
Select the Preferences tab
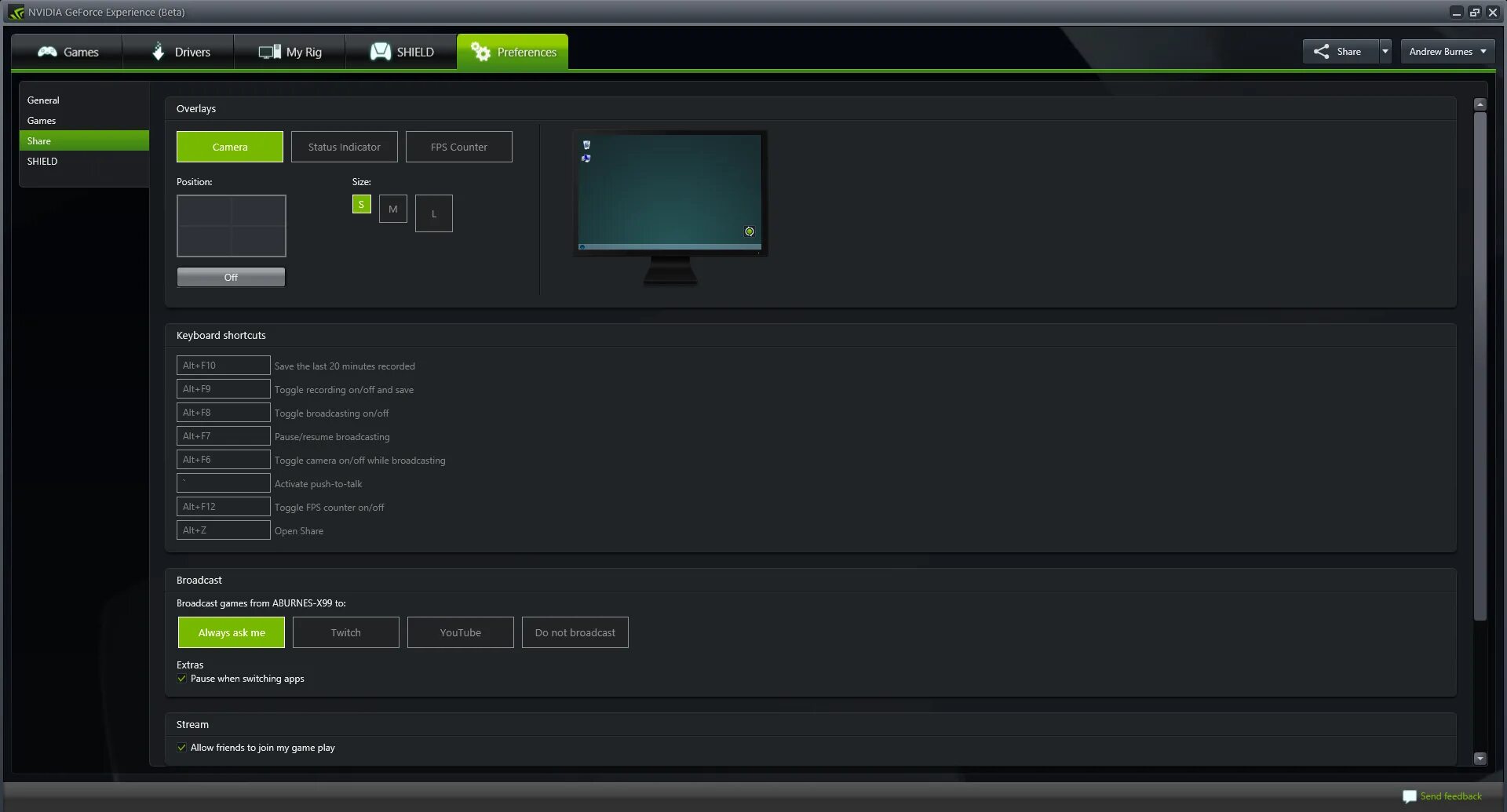[x=513, y=52]
